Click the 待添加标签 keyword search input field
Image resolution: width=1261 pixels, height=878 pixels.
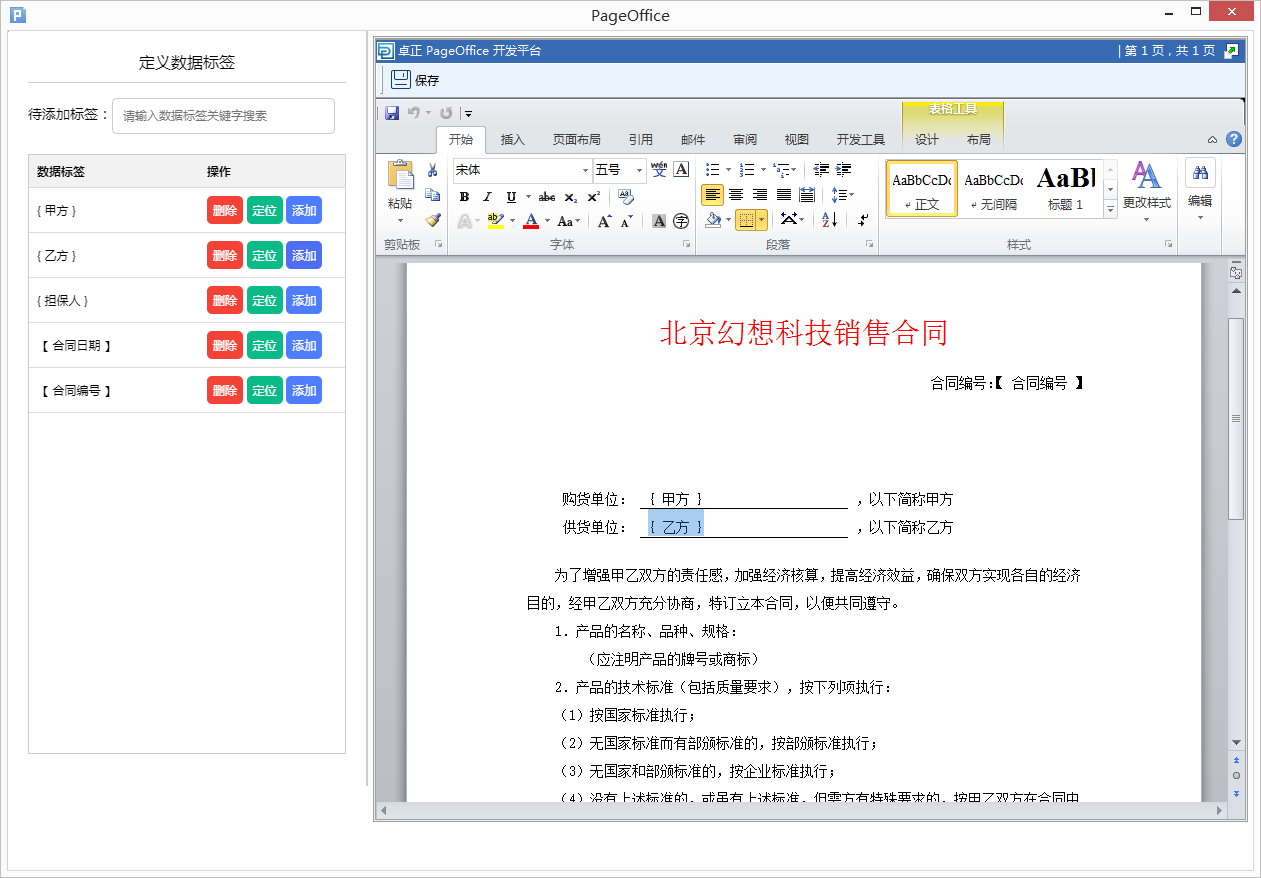223,116
